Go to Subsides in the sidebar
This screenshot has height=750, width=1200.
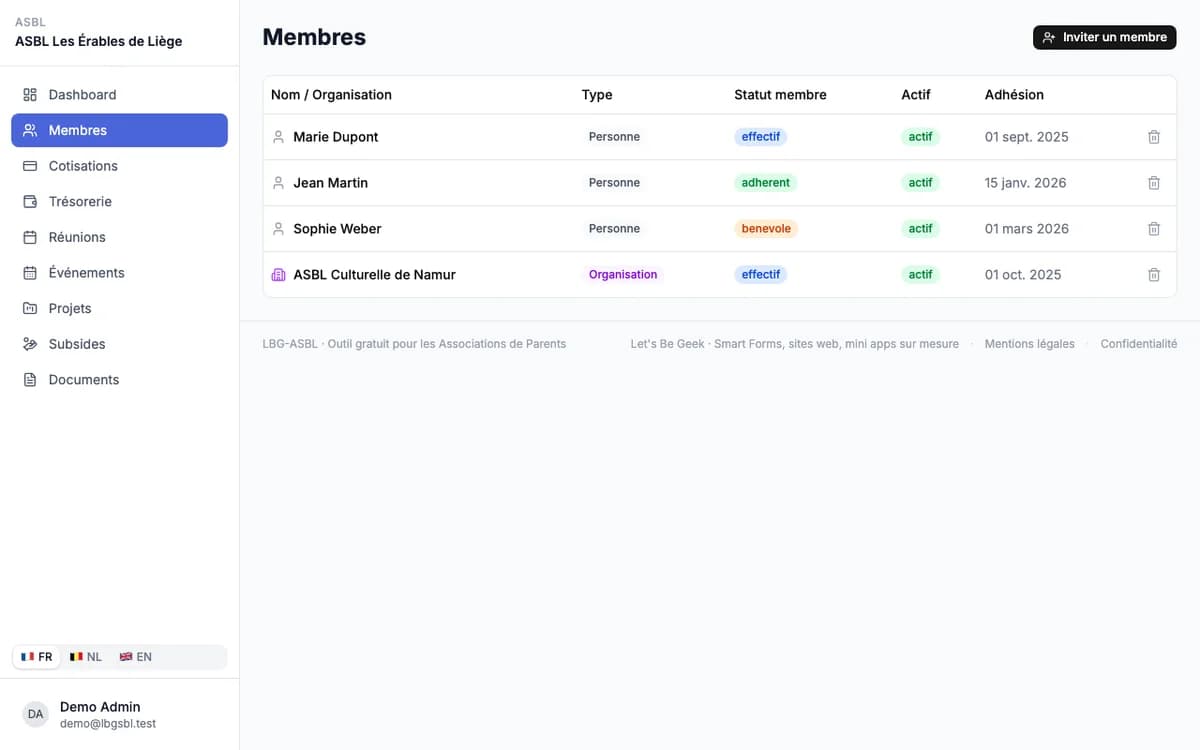119,344
